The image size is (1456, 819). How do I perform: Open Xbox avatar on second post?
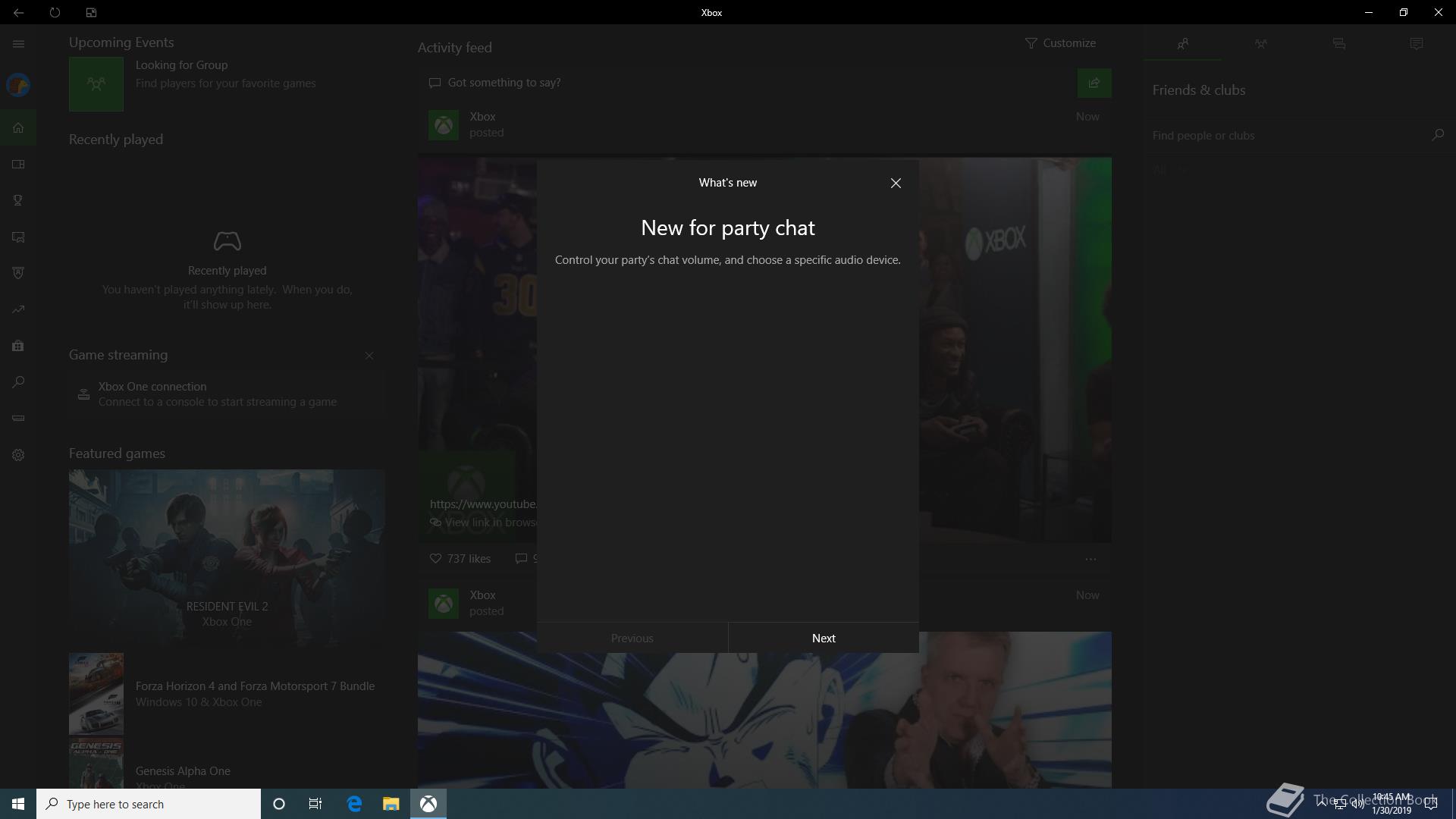(x=444, y=604)
